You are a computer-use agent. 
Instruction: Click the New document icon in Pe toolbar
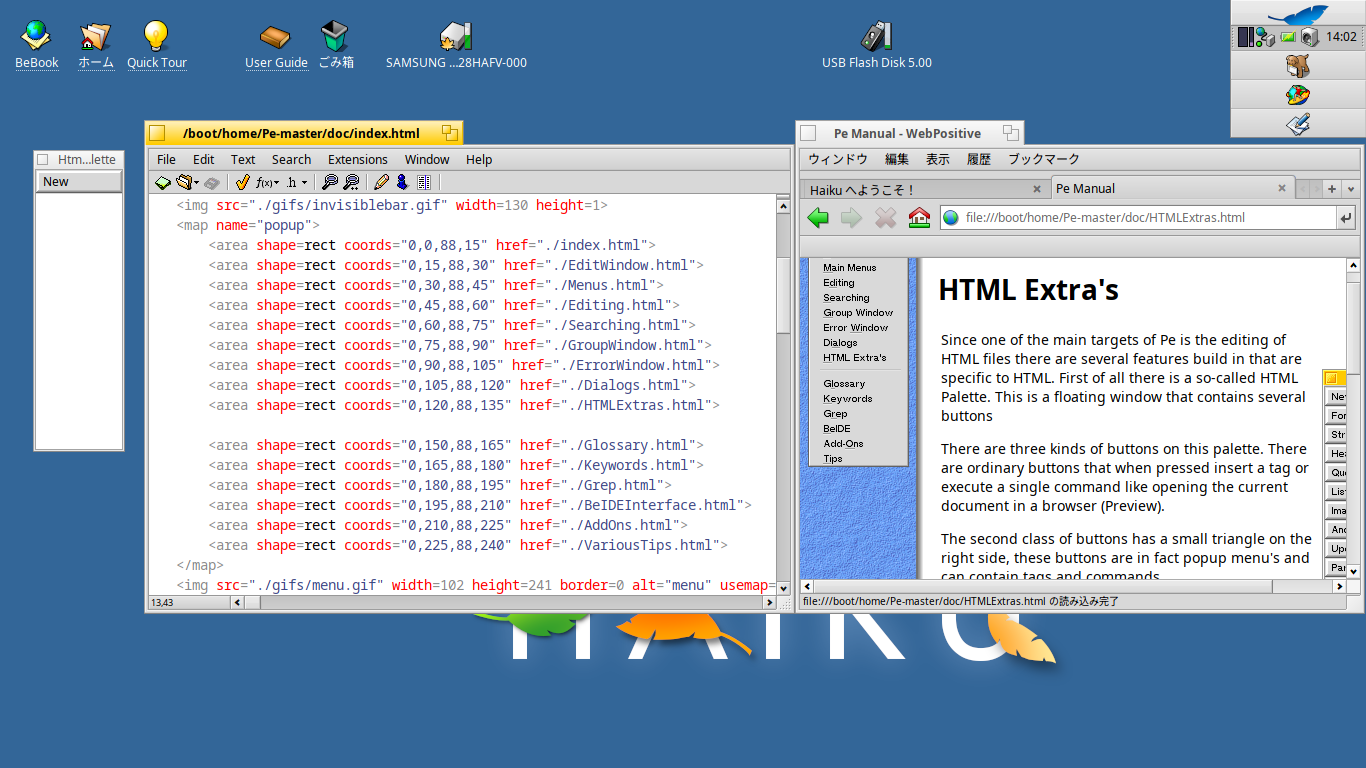tap(161, 182)
